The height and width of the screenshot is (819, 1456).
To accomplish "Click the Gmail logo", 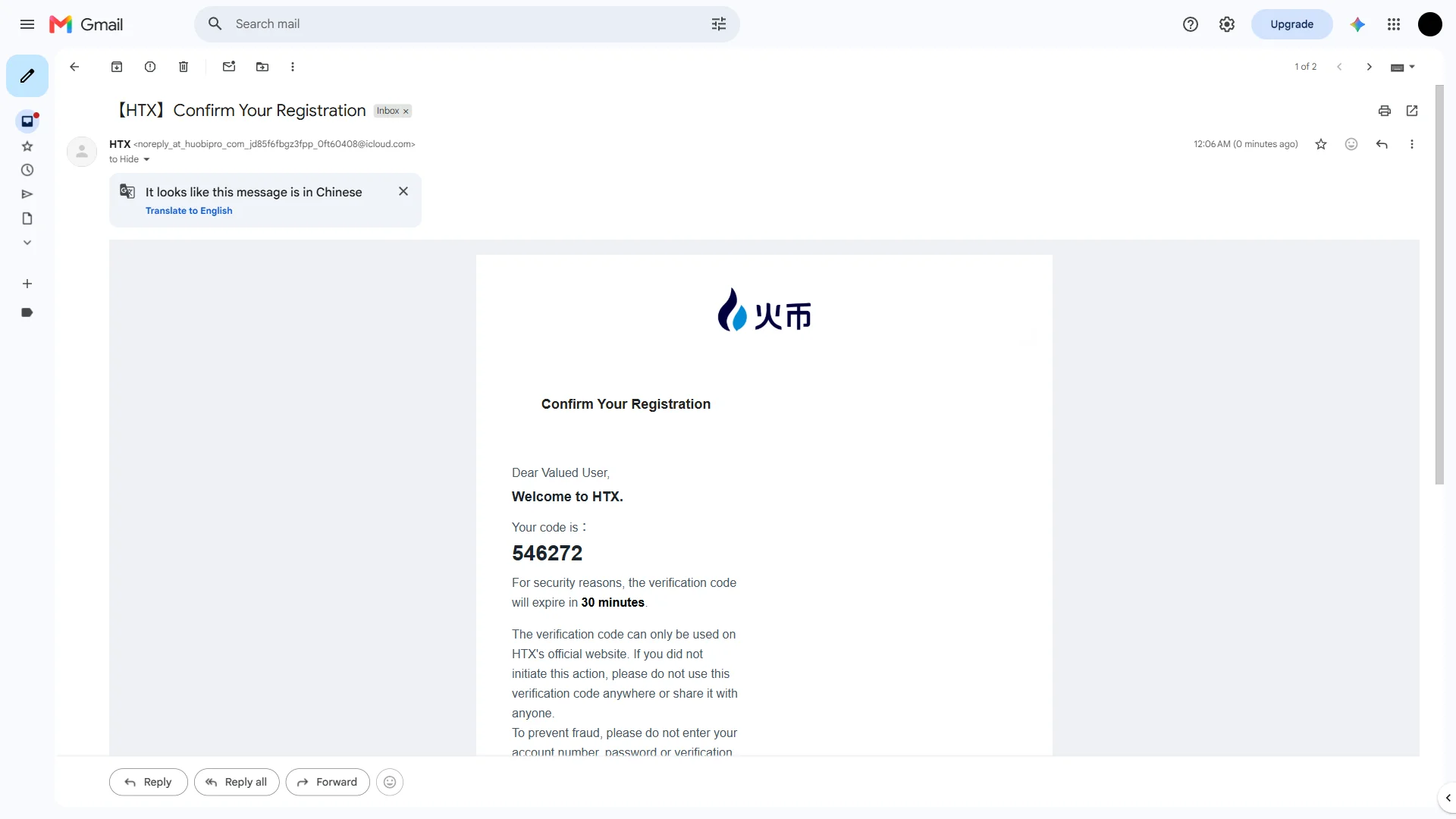I will 86,24.
